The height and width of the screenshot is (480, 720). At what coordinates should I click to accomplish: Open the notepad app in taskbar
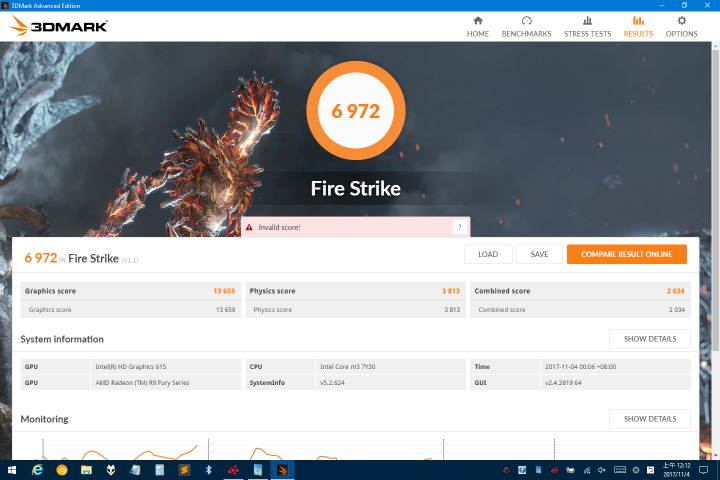(135, 470)
